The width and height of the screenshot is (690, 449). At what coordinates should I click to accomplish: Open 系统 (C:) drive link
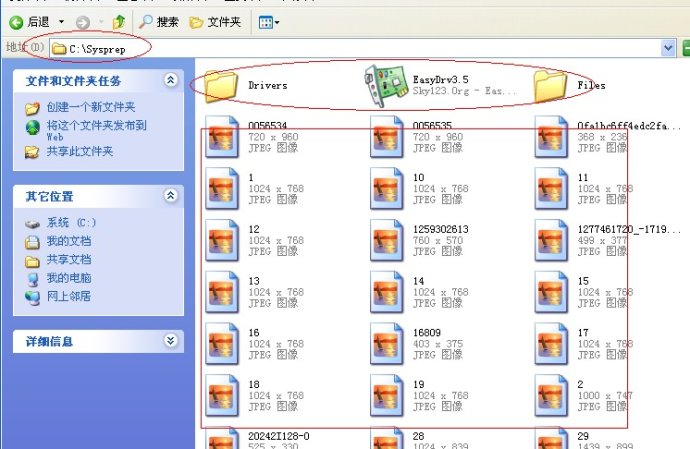pos(71,223)
